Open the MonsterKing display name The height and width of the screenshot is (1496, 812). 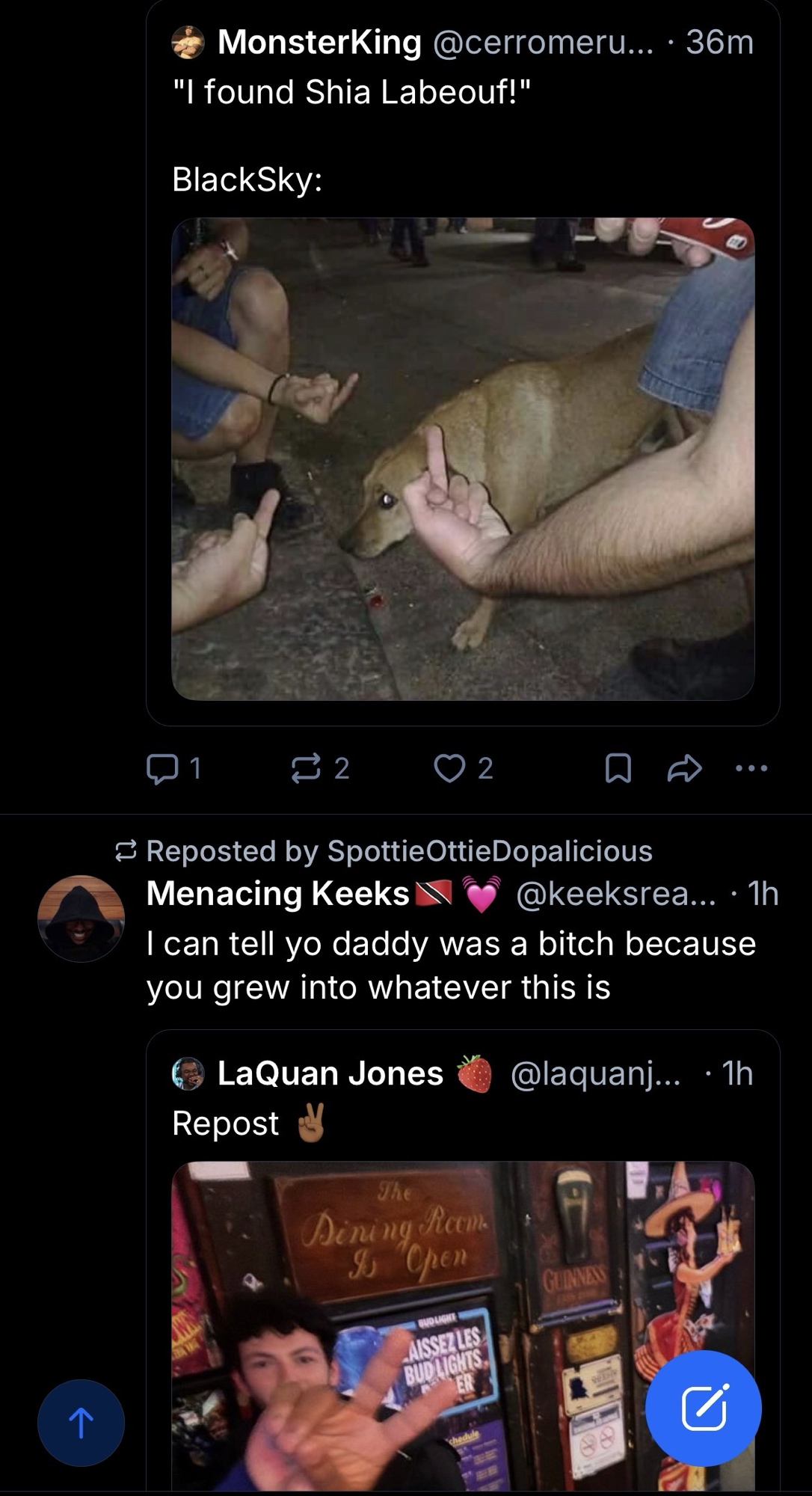319,42
